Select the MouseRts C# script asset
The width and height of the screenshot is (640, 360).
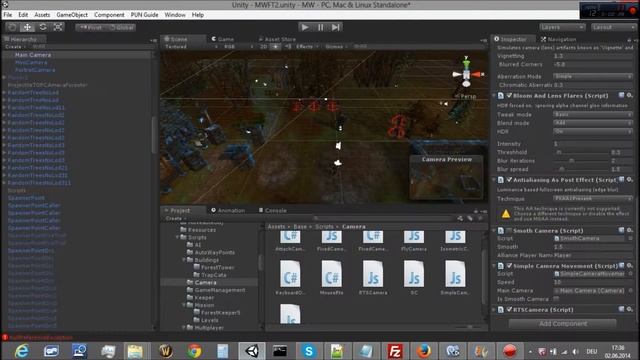331,278
